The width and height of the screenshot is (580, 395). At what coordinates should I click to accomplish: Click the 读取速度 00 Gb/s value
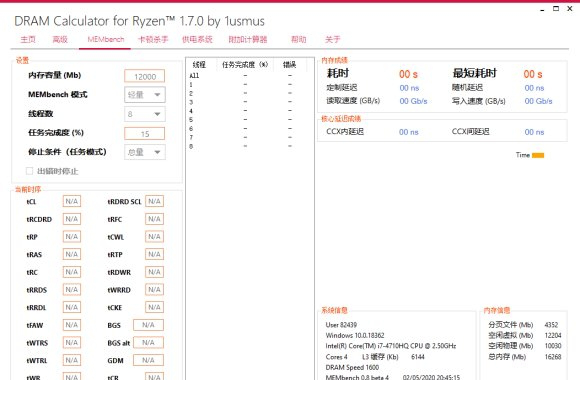(413, 101)
